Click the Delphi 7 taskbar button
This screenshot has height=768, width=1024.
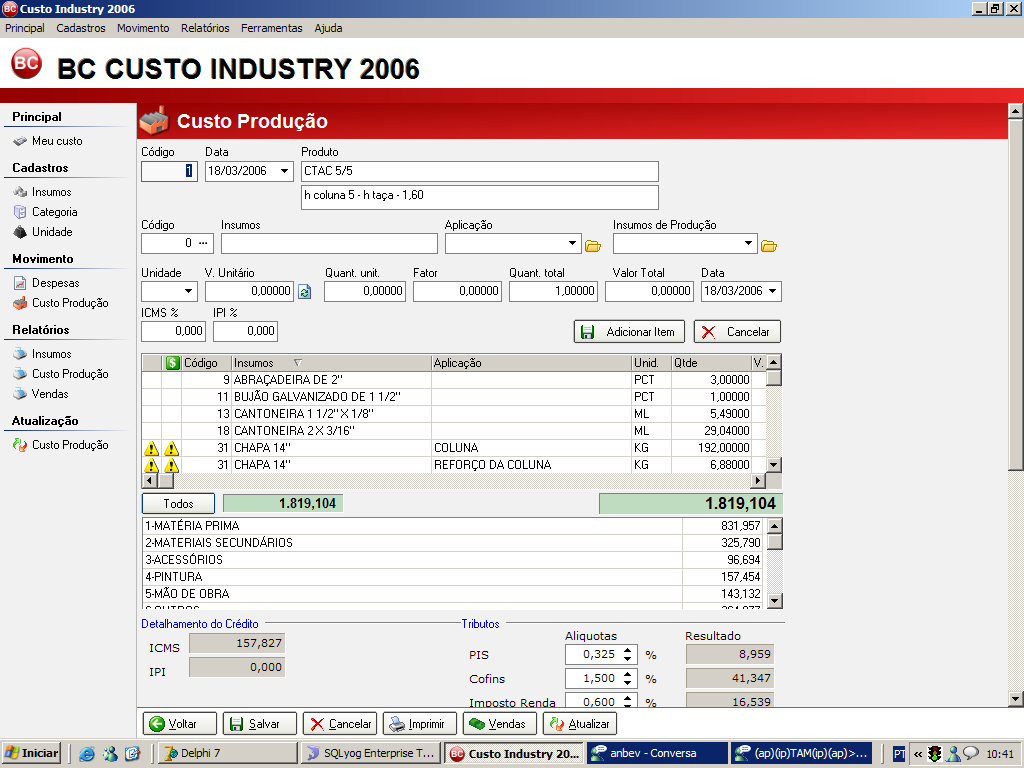[228, 753]
